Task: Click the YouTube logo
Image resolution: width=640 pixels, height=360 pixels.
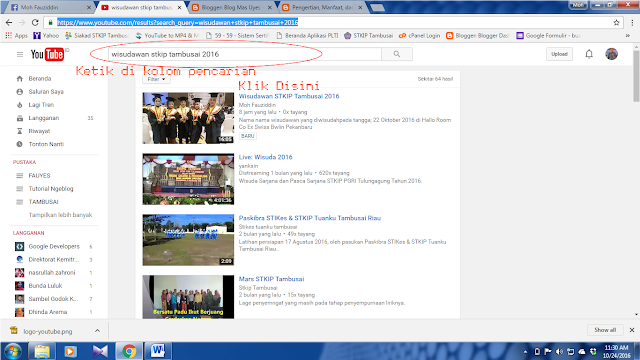Action: pos(47,54)
